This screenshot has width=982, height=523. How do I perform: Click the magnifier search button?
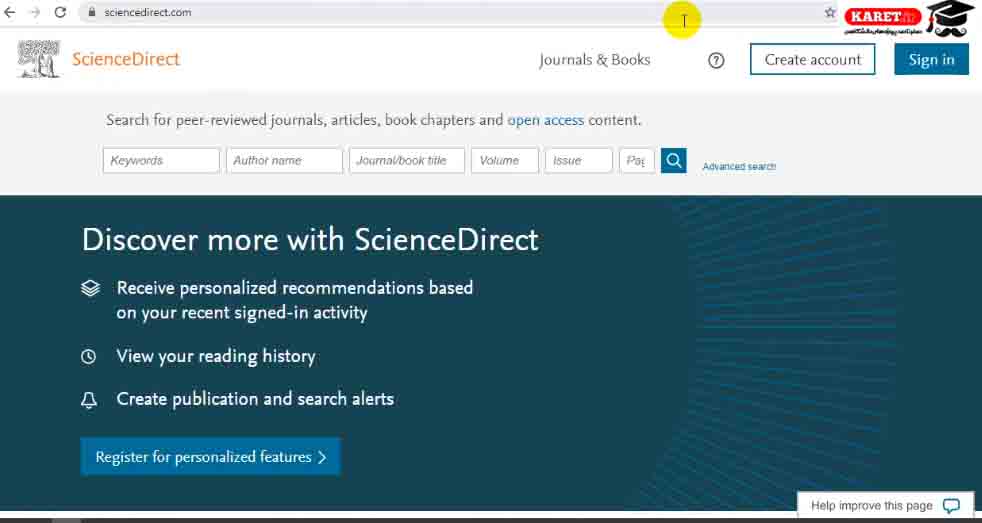[673, 160]
